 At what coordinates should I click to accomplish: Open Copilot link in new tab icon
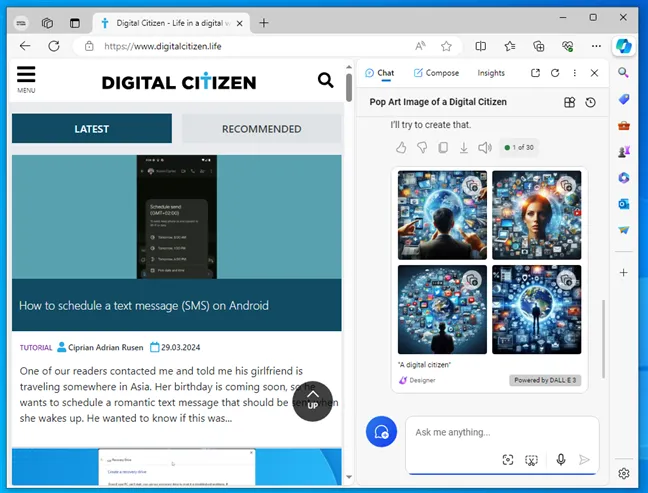(535, 73)
